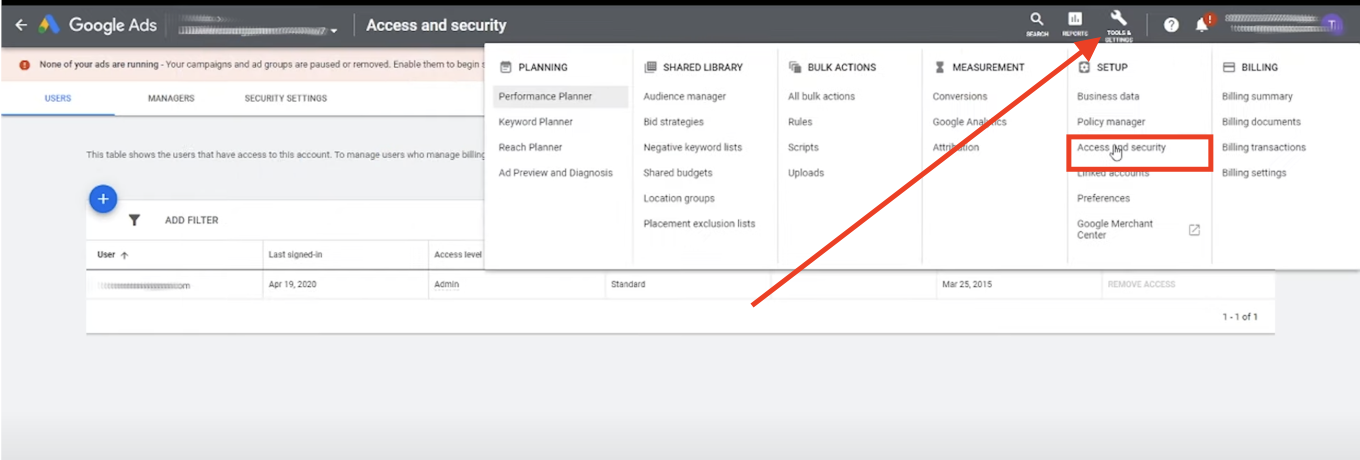The height and width of the screenshot is (460, 1360).
Task: Open Shared budgets
Action: coord(678,173)
